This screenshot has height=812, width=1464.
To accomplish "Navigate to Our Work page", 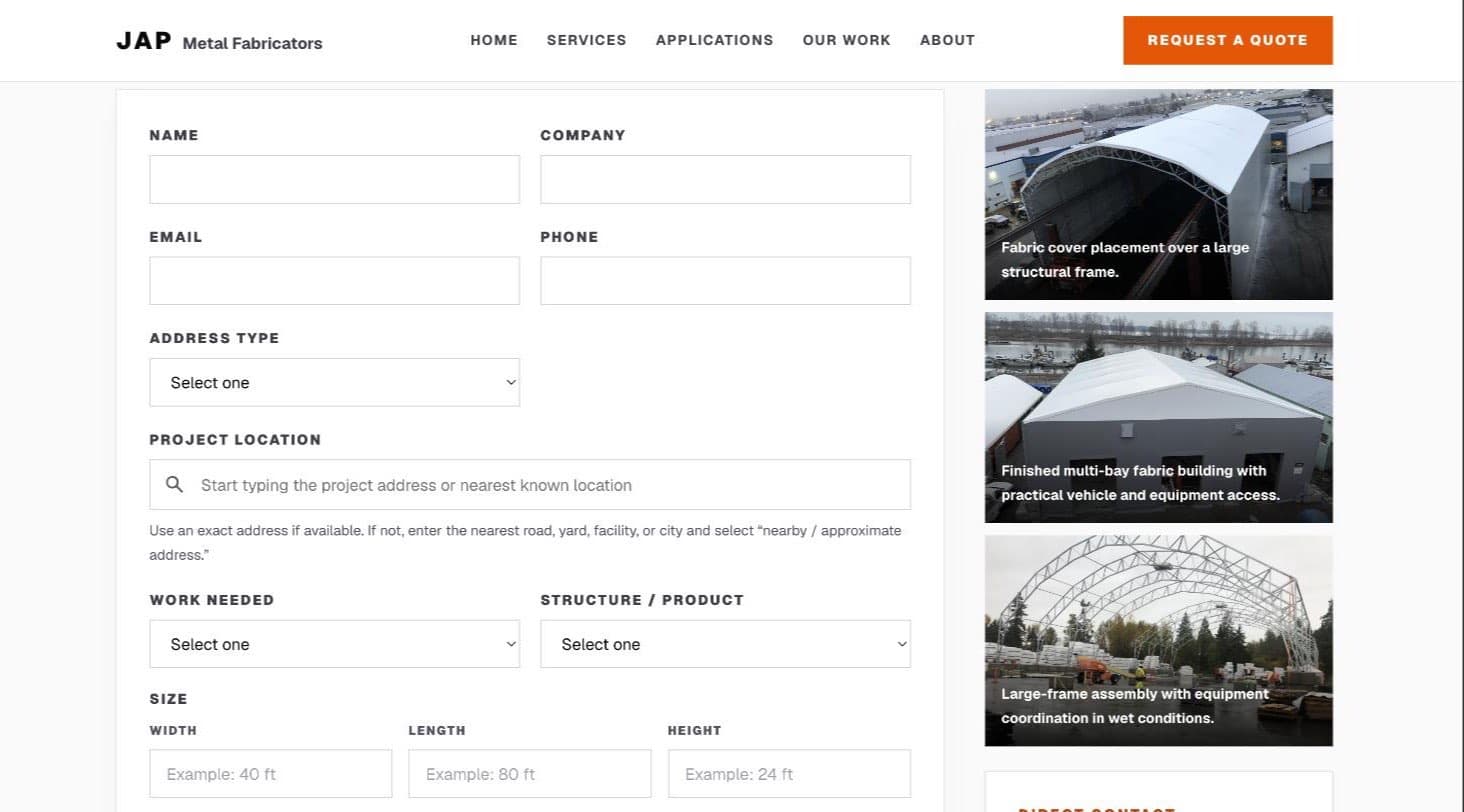I will point(846,40).
